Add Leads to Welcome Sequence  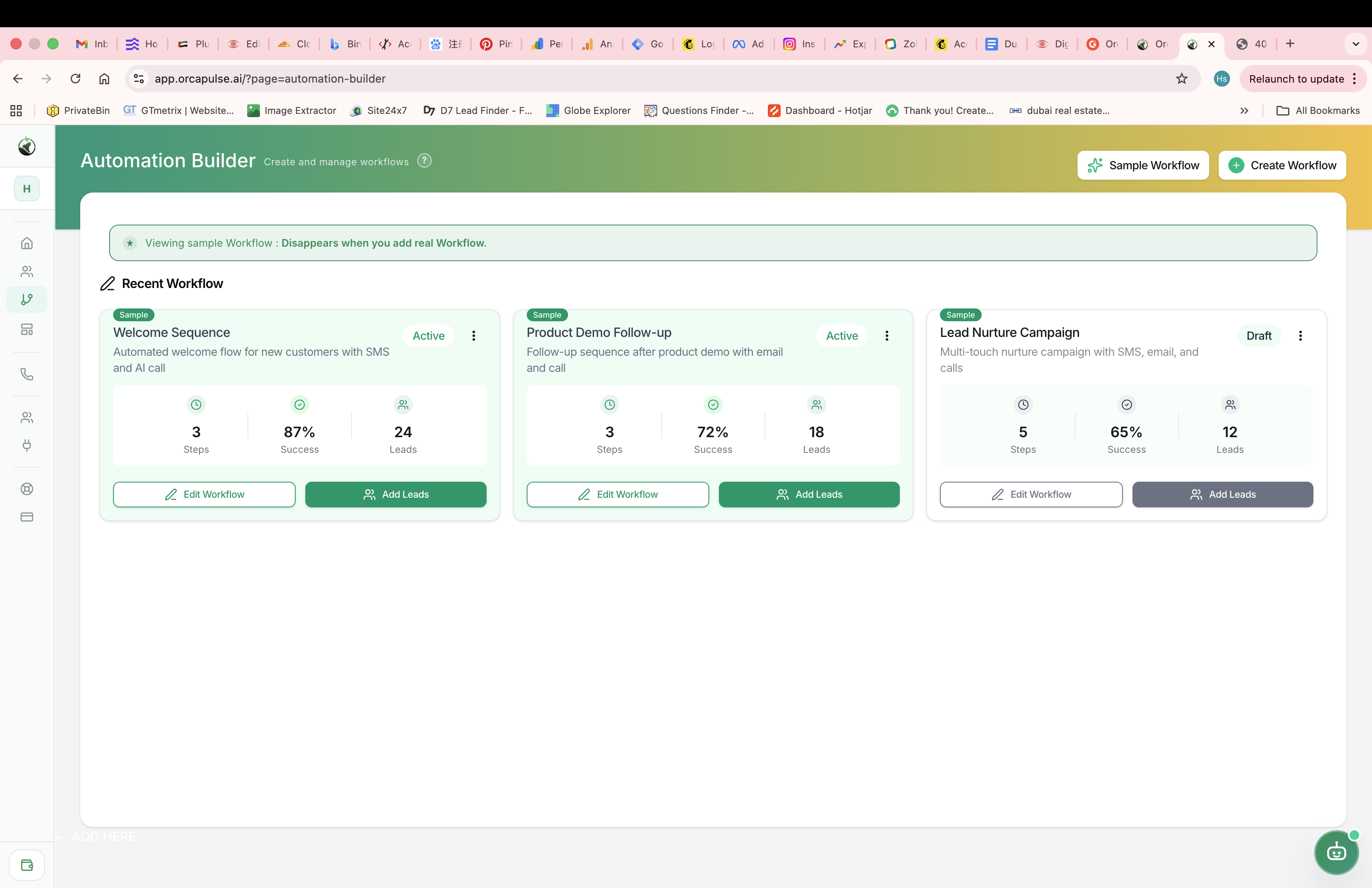[396, 495]
